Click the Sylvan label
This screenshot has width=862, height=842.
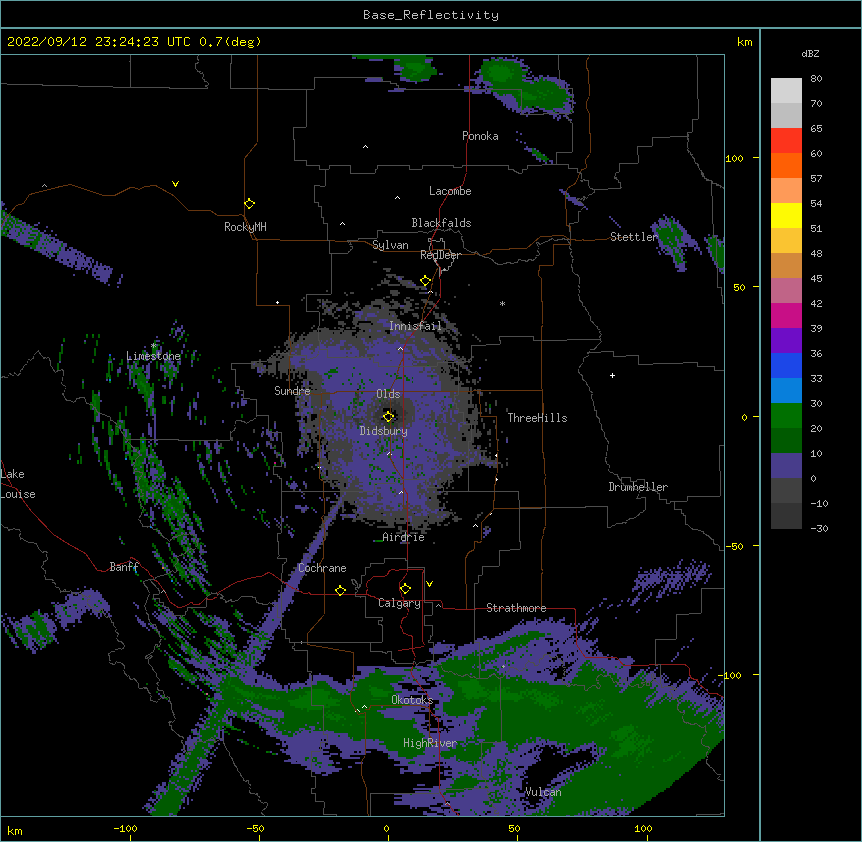tap(390, 245)
